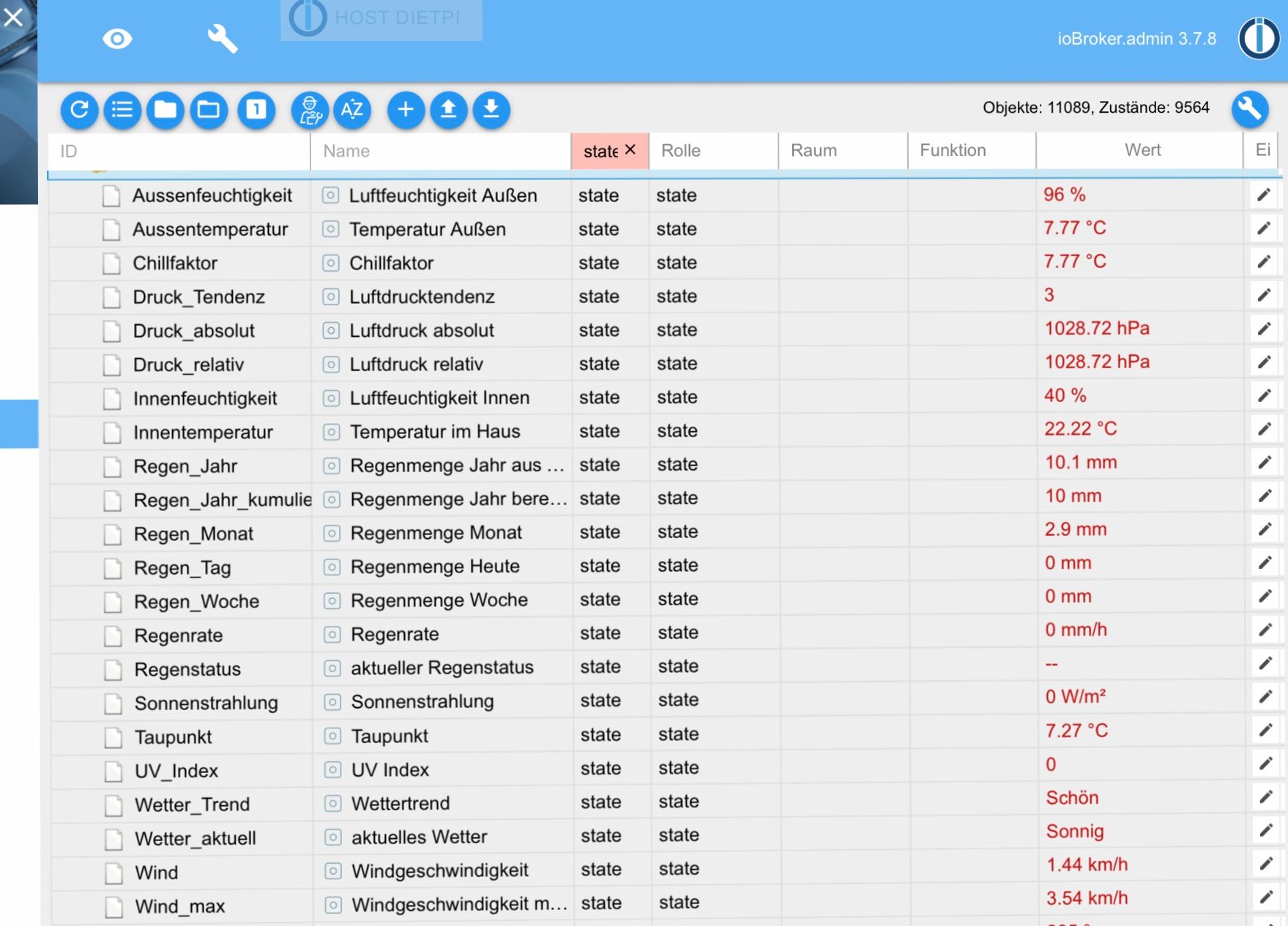This screenshot has height=926, width=1288.
Task: Edit the Innentemperatur object with pencil
Action: (x=1265, y=430)
